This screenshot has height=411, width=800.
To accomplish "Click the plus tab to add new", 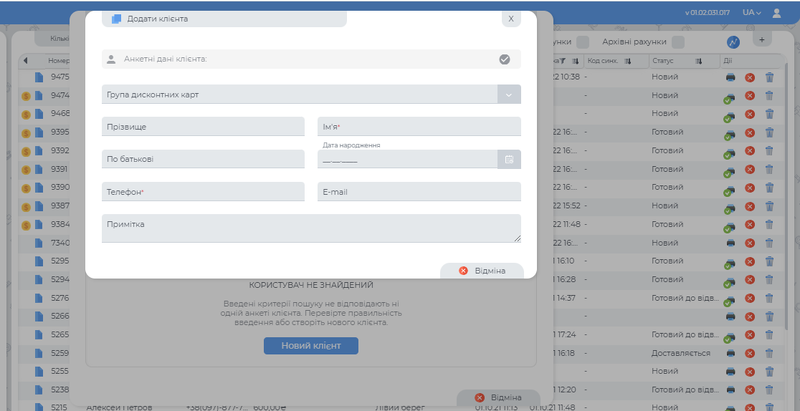I will click(763, 39).
